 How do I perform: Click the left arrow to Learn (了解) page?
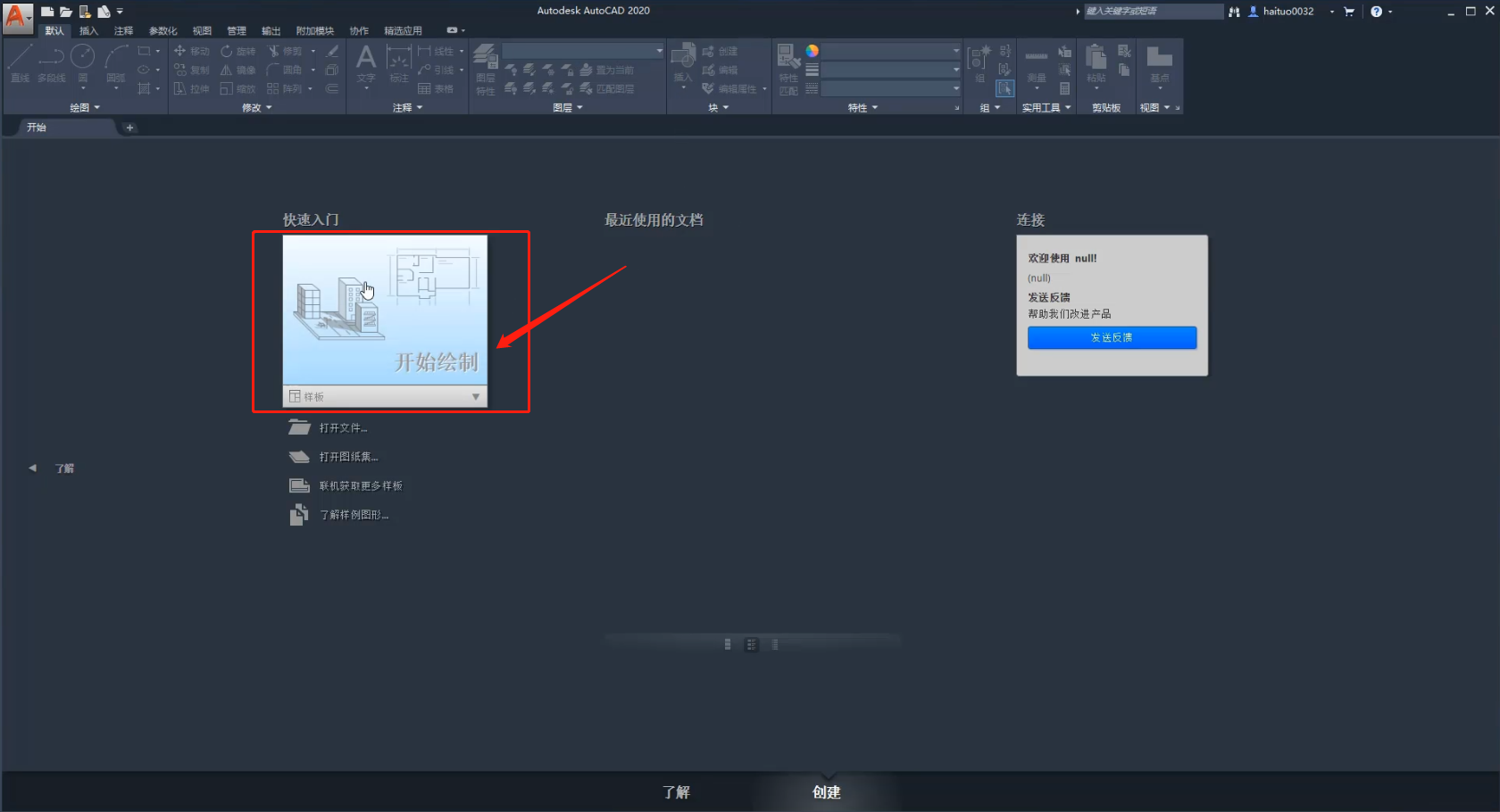tap(33, 468)
